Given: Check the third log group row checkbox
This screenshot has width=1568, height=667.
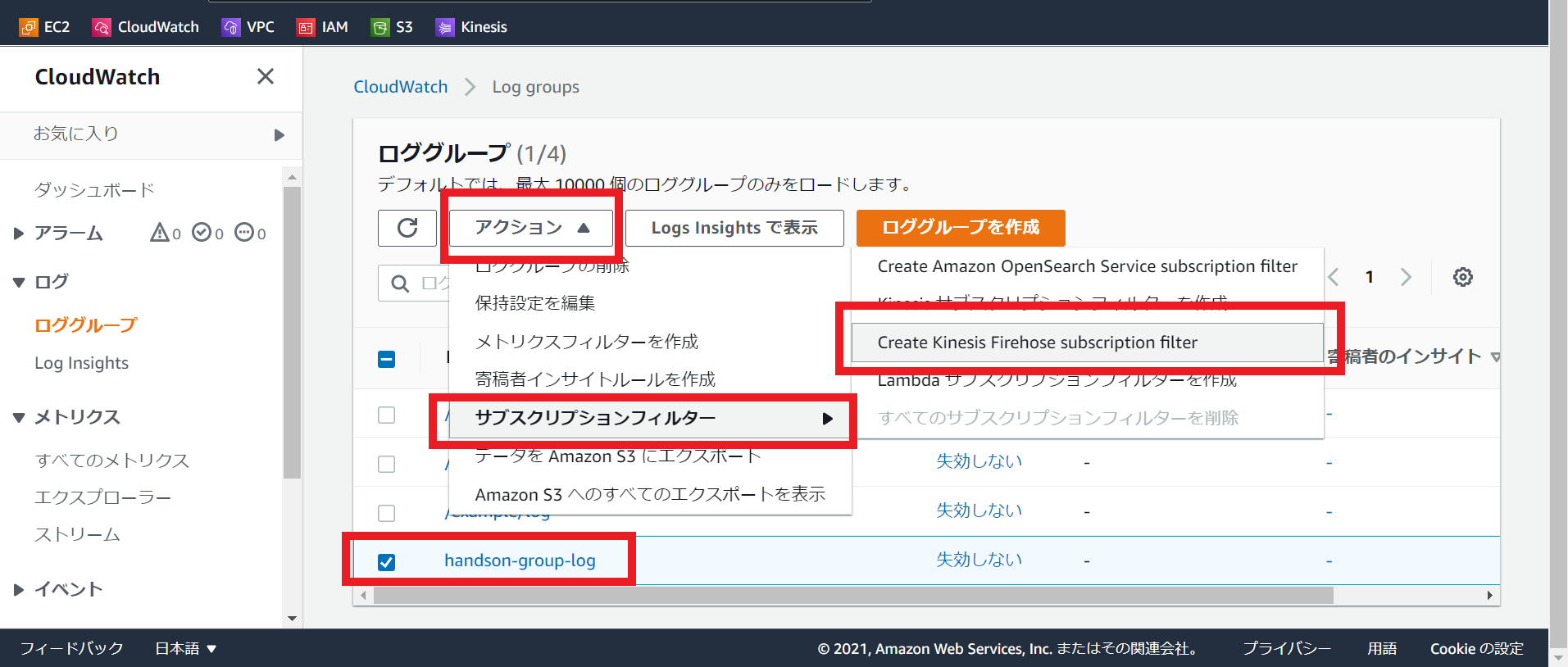Looking at the screenshot, I should [386, 513].
